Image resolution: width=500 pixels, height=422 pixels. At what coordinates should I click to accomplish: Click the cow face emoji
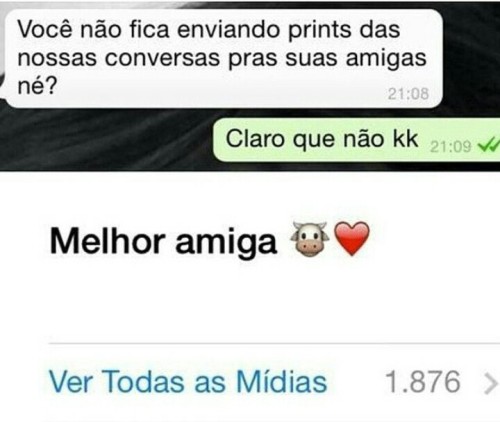pos(310,238)
